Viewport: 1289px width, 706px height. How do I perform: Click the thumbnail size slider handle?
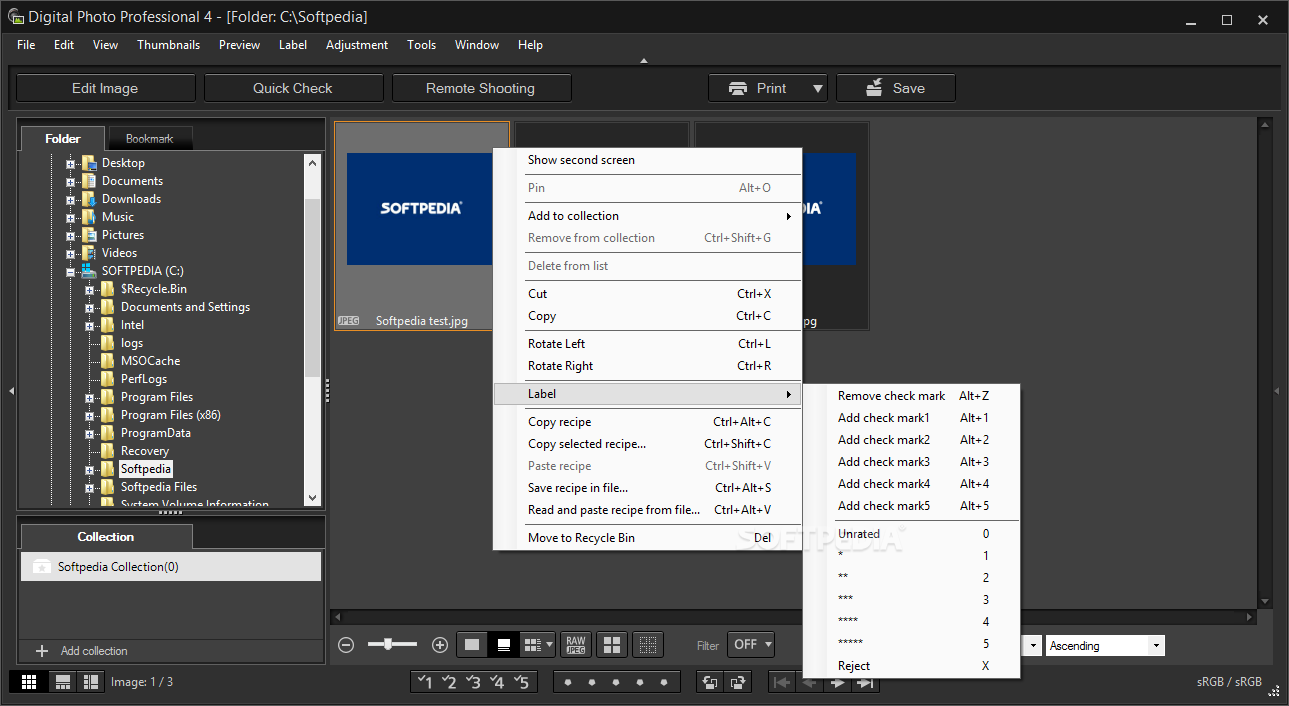387,645
